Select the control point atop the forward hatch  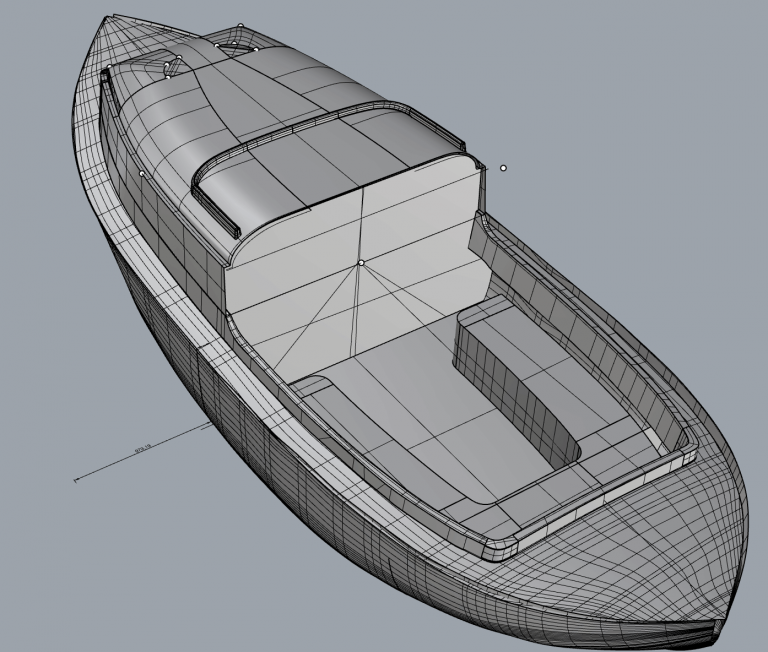[241, 26]
